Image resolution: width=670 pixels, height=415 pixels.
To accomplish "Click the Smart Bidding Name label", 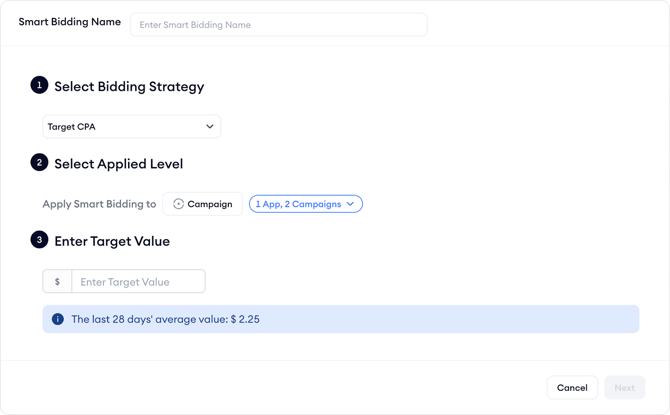I will pos(70,22).
